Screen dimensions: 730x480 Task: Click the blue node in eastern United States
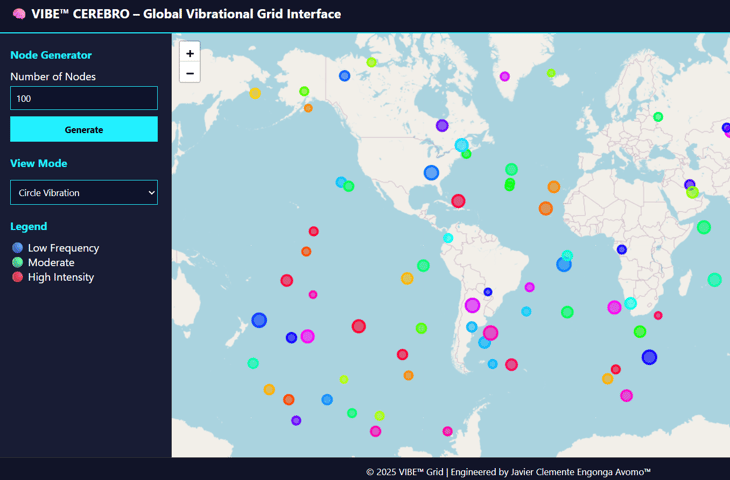click(x=431, y=173)
